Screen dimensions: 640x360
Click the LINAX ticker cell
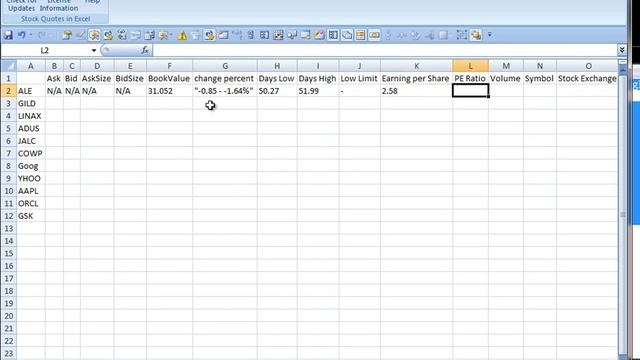click(x=31, y=116)
